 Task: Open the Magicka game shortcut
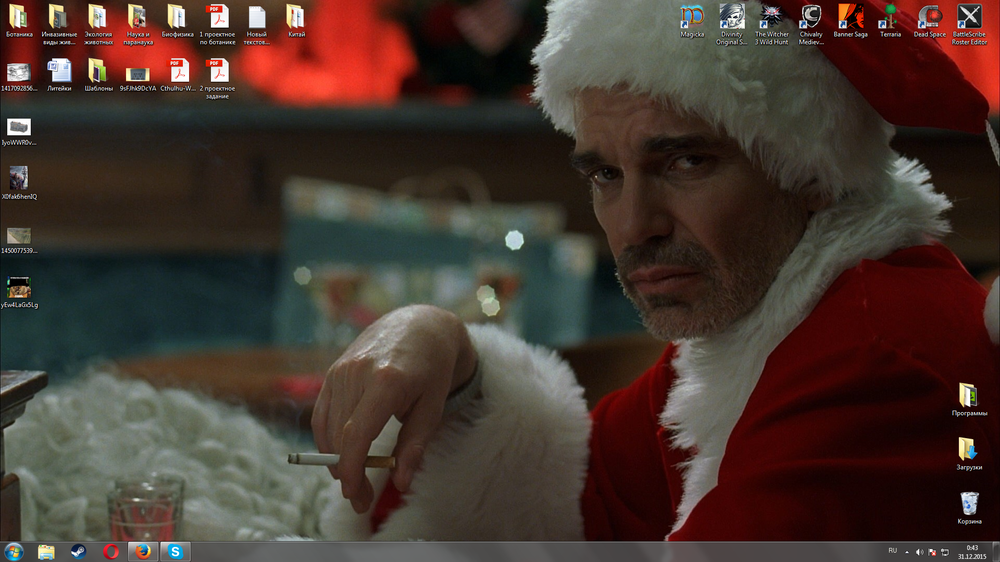tap(692, 17)
